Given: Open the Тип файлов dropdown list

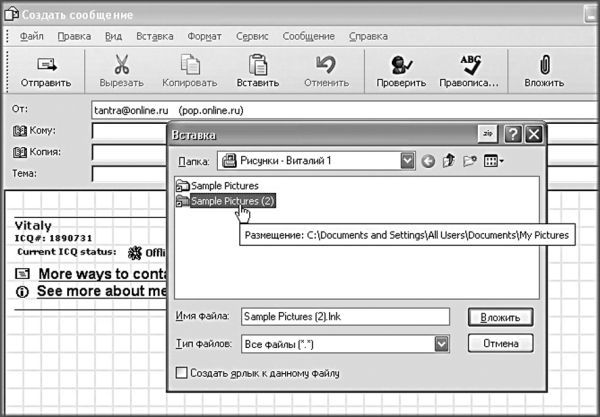Looking at the screenshot, I should [441, 344].
